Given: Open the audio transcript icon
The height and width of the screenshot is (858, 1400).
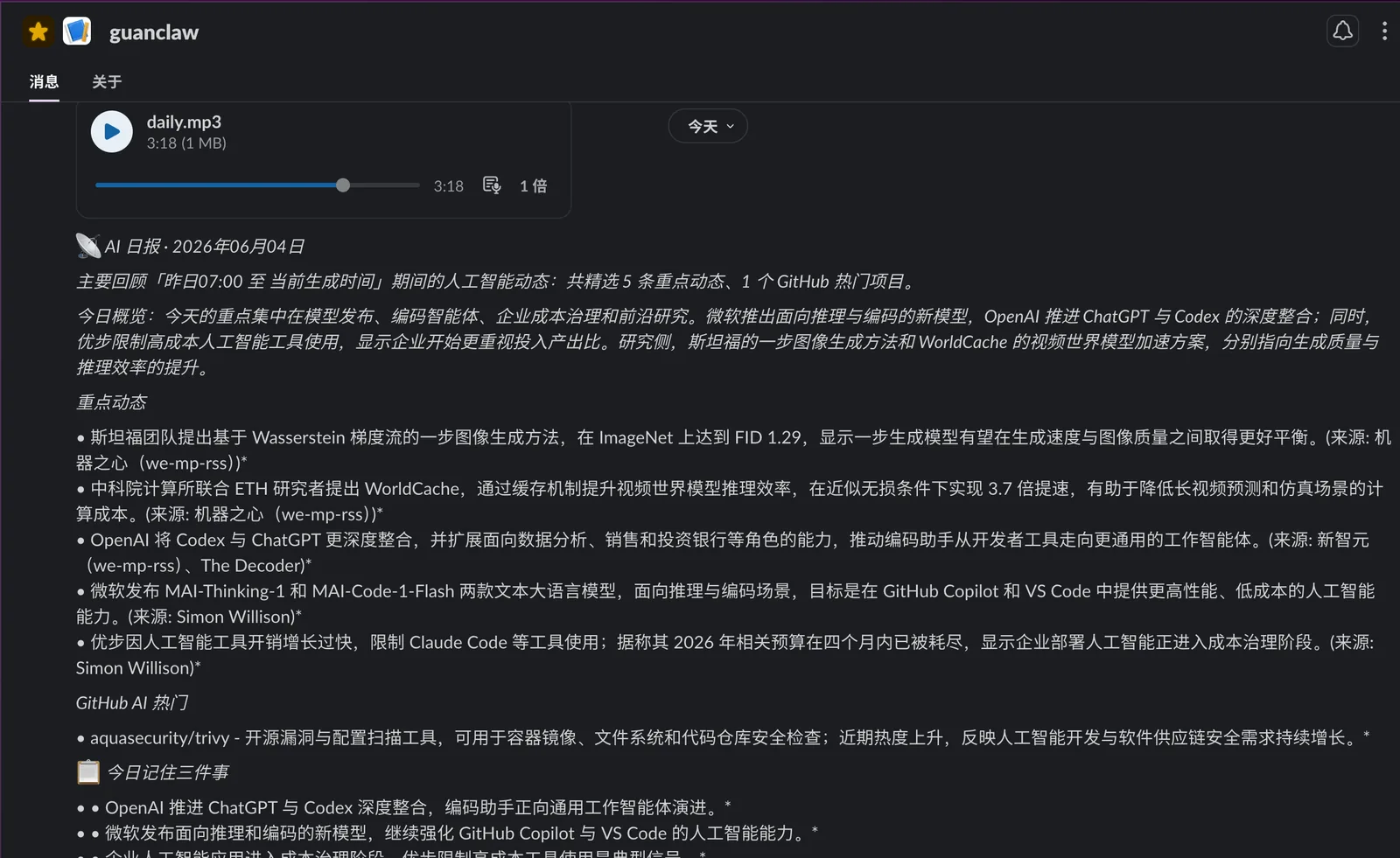Looking at the screenshot, I should [x=492, y=185].
